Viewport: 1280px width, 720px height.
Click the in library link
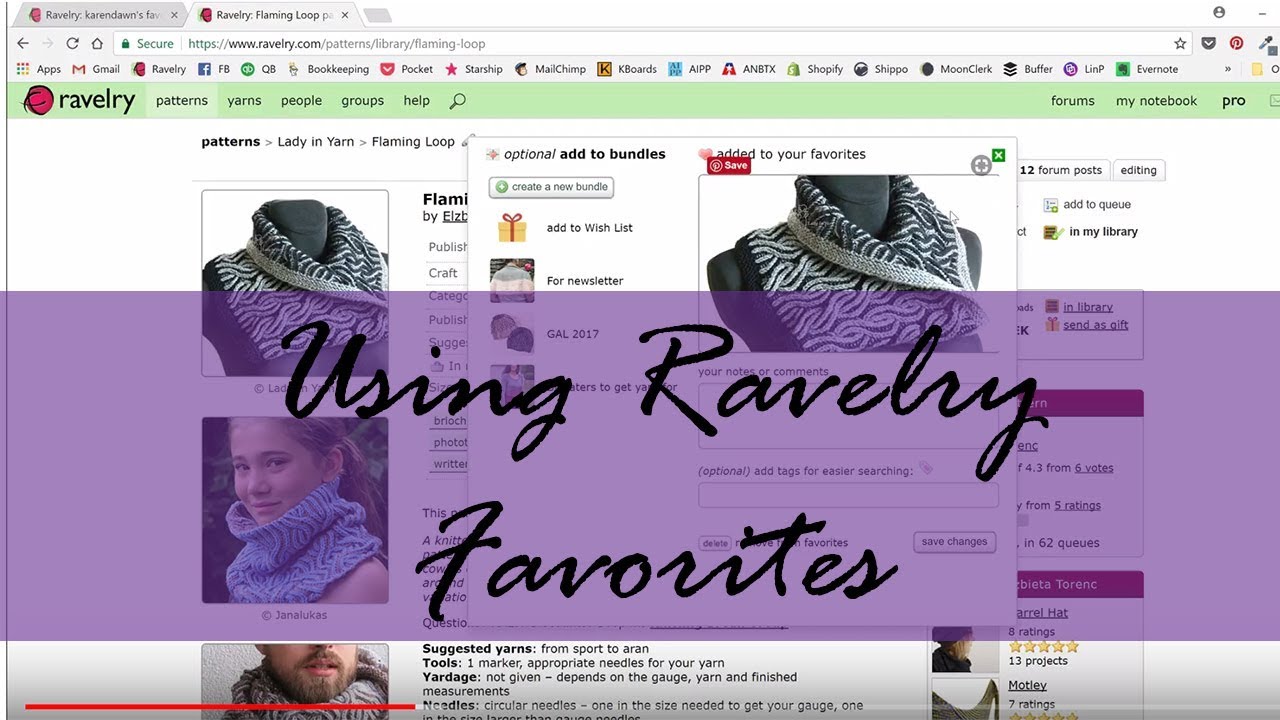1088,307
